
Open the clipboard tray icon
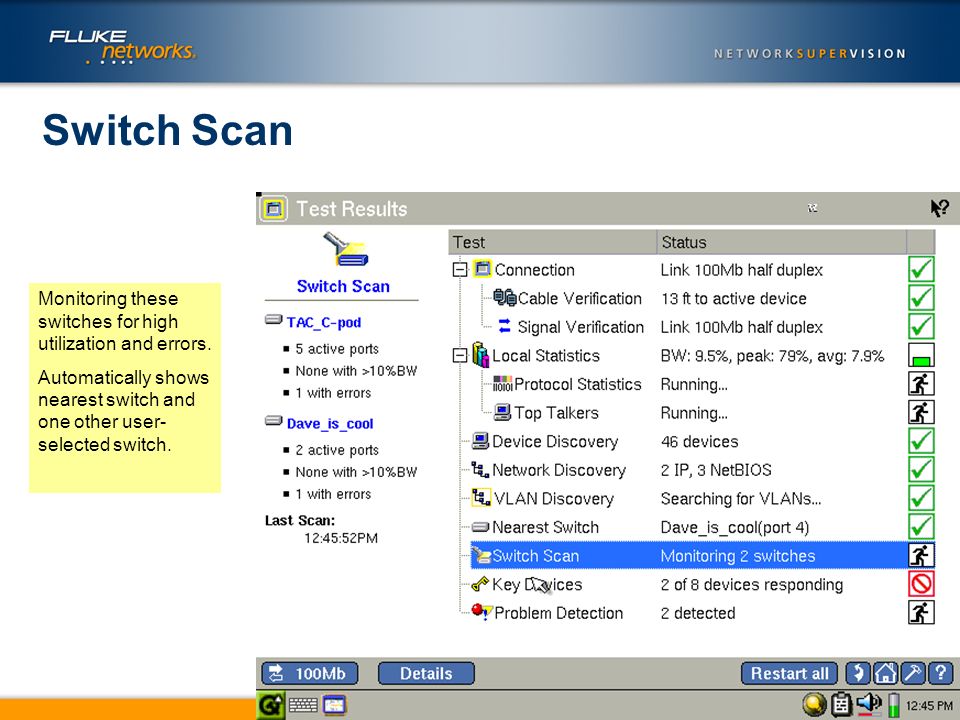(x=841, y=705)
